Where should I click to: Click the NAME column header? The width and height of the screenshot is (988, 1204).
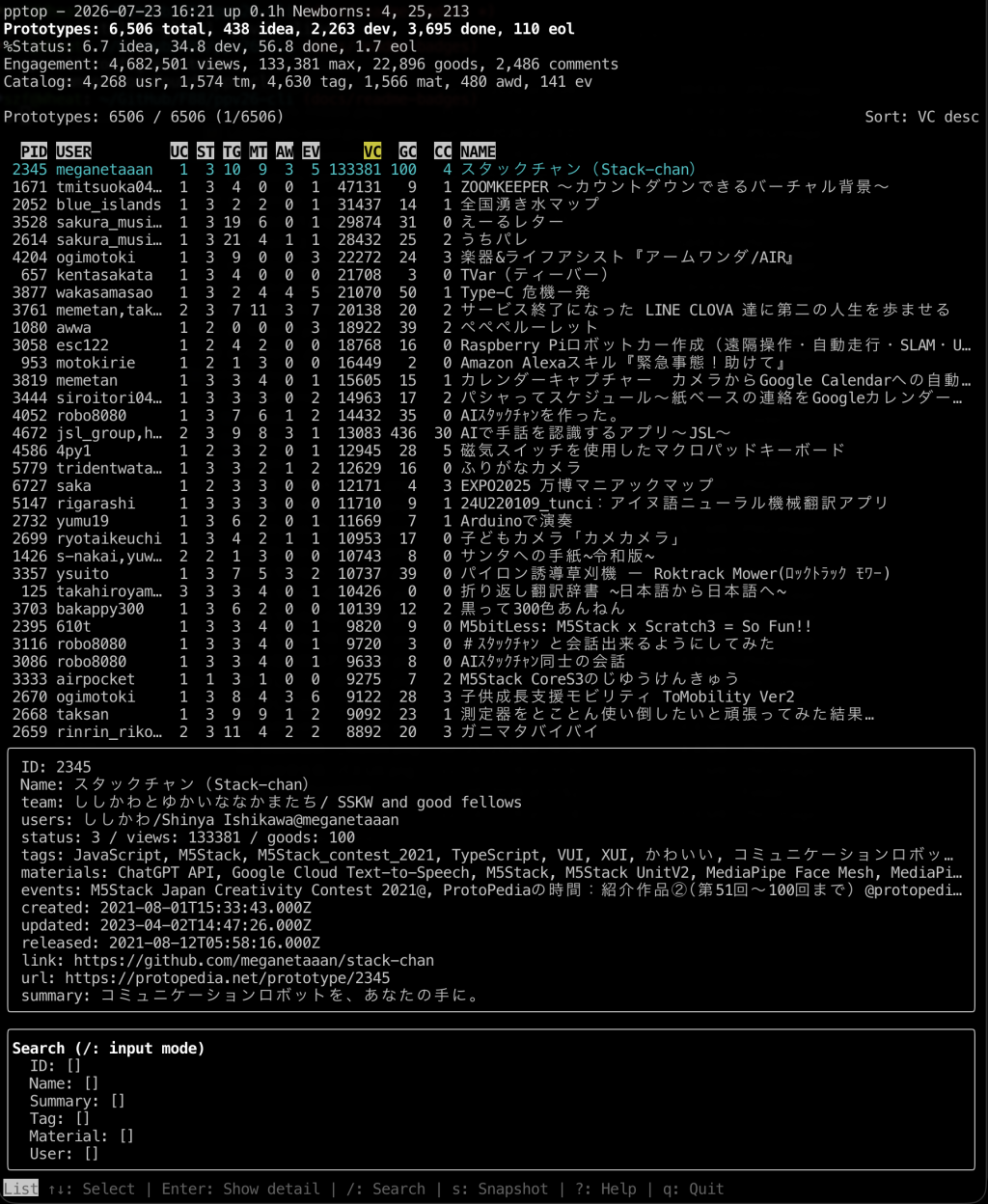pyautogui.click(x=478, y=151)
